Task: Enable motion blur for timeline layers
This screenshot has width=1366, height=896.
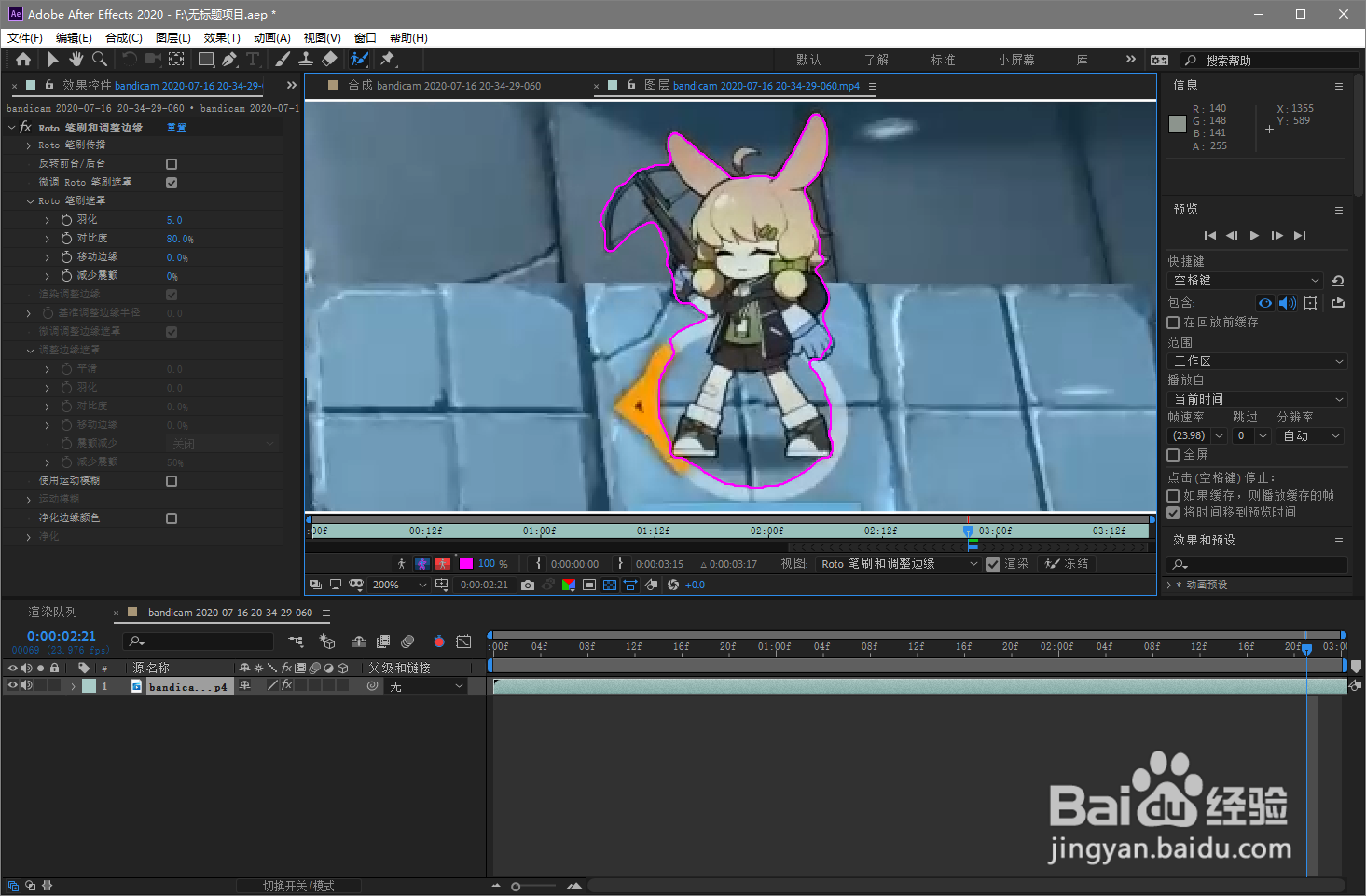Action: (x=407, y=641)
